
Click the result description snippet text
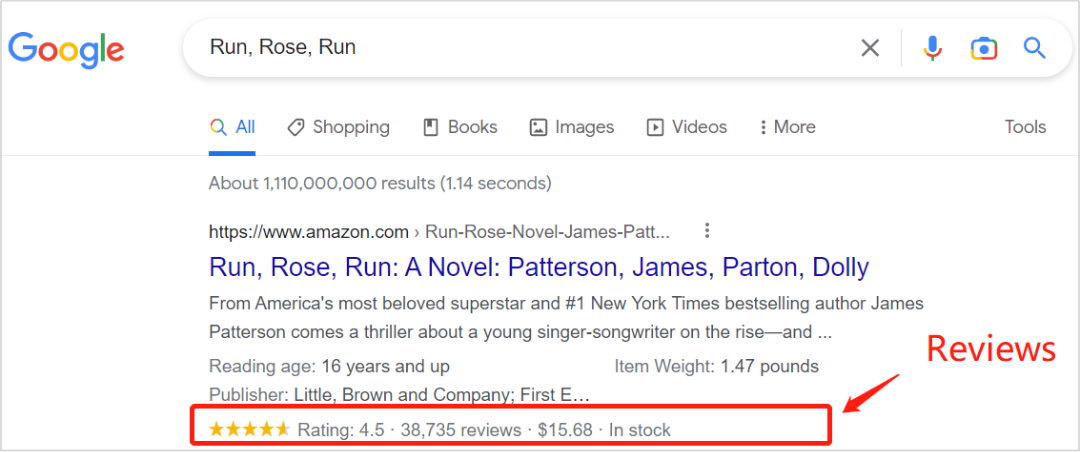click(565, 317)
